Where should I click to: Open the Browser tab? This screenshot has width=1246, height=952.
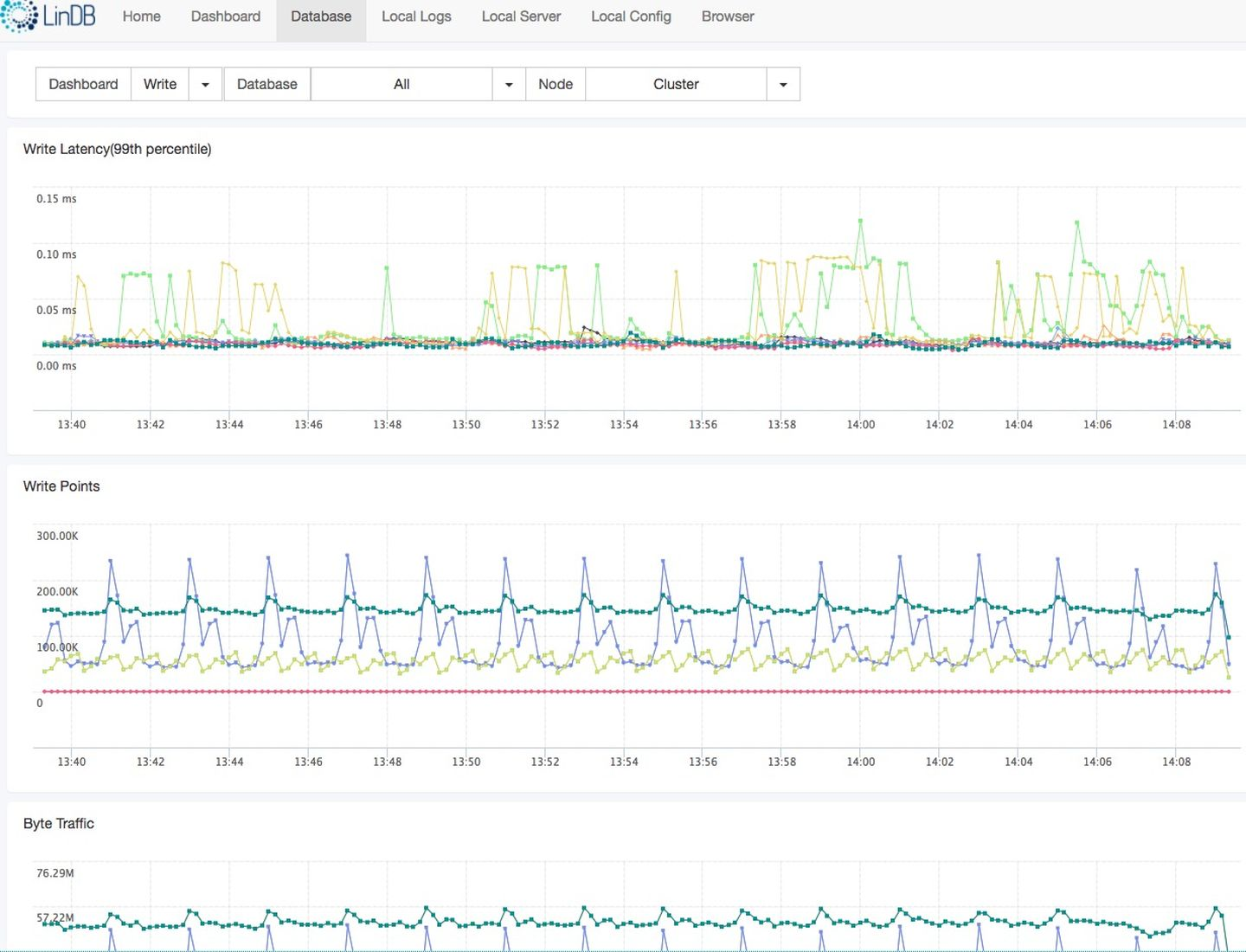pos(728,16)
